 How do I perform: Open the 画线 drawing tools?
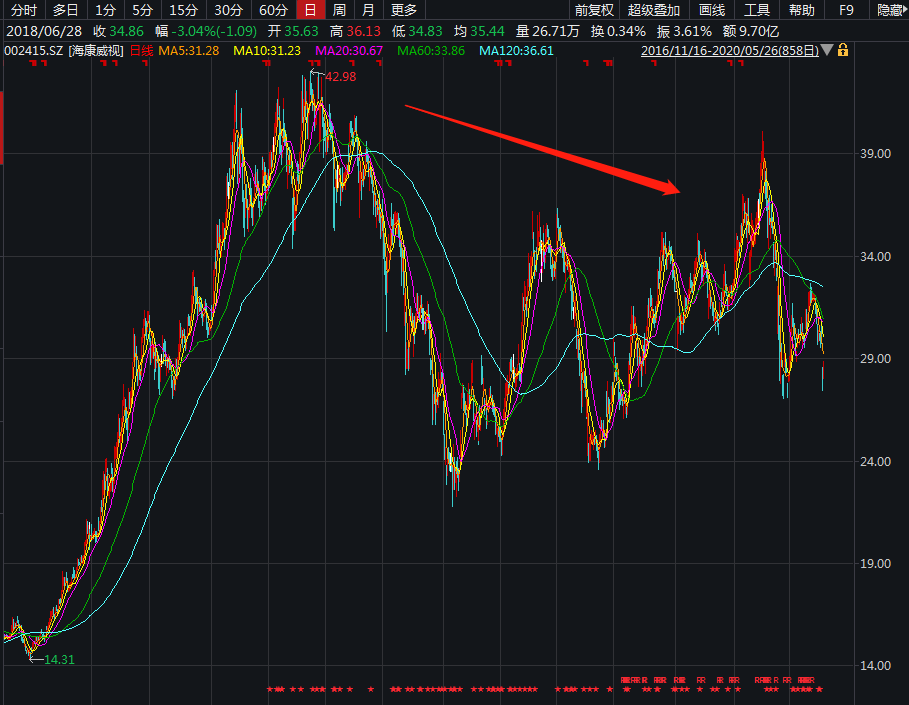(712, 10)
